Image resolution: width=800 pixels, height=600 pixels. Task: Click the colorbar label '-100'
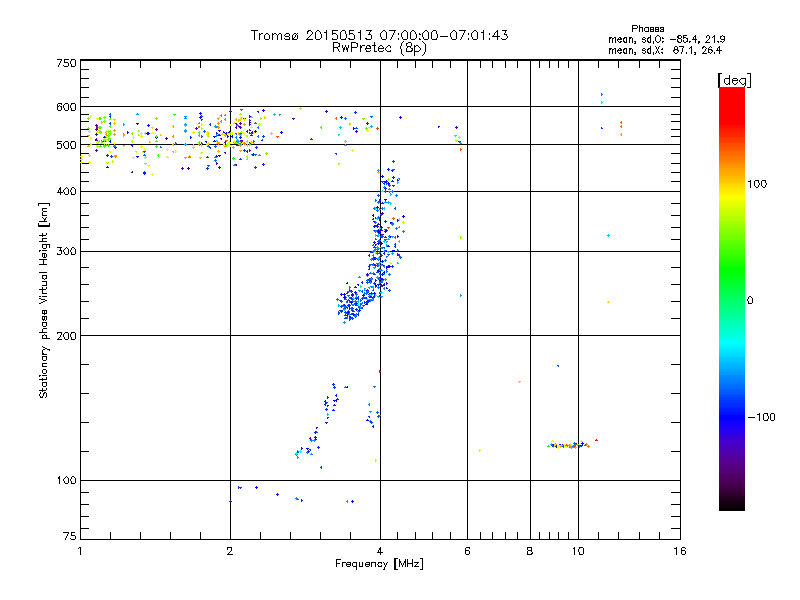[x=761, y=417]
